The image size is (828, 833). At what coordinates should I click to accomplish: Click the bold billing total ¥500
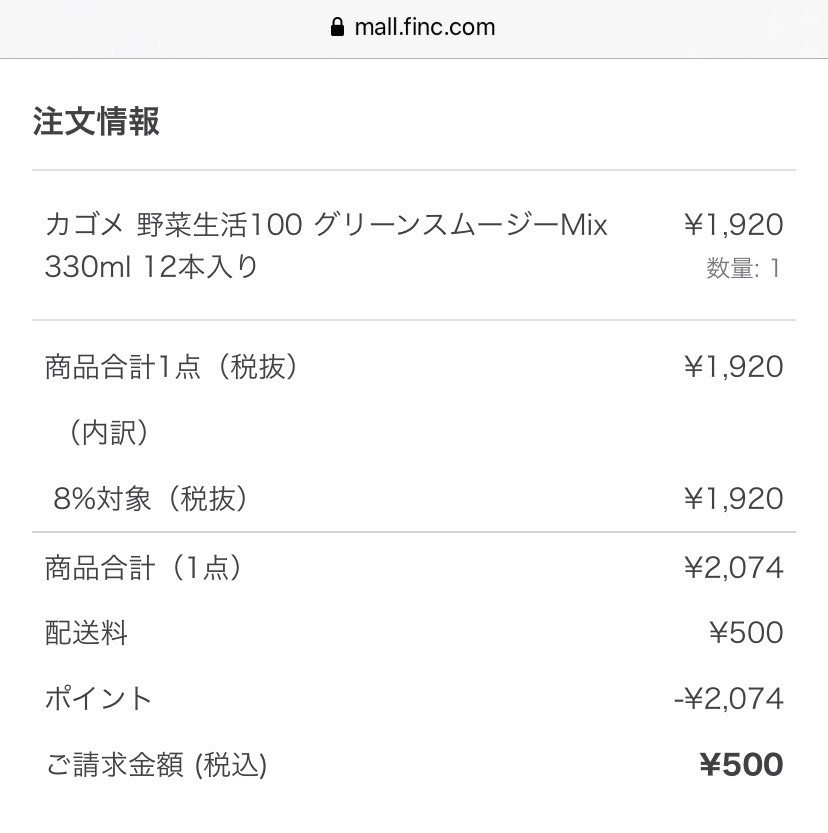click(x=741, y=764)
